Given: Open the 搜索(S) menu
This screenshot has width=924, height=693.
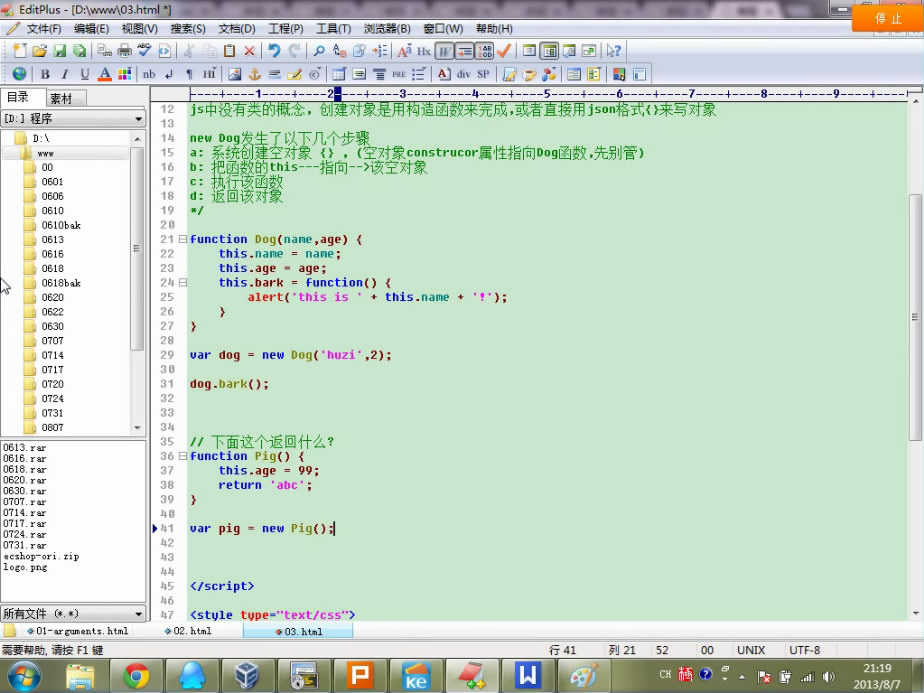Looking at the screenshot, I should pos(188,29).
